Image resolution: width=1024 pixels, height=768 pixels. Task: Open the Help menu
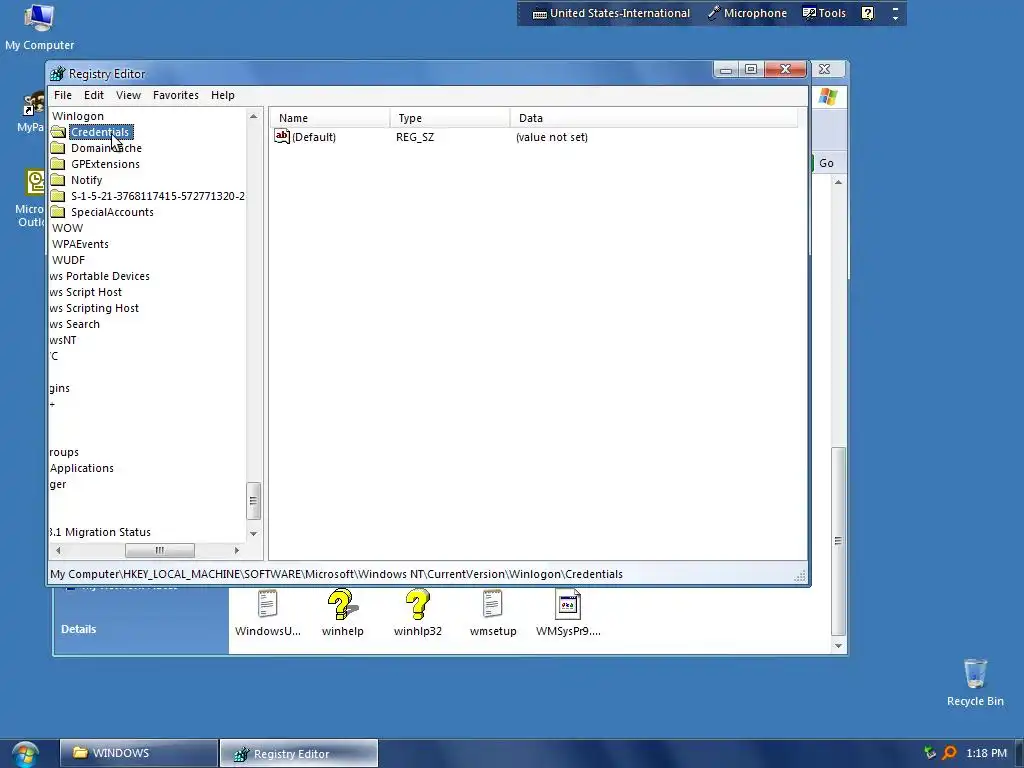[x=222, y=95]
